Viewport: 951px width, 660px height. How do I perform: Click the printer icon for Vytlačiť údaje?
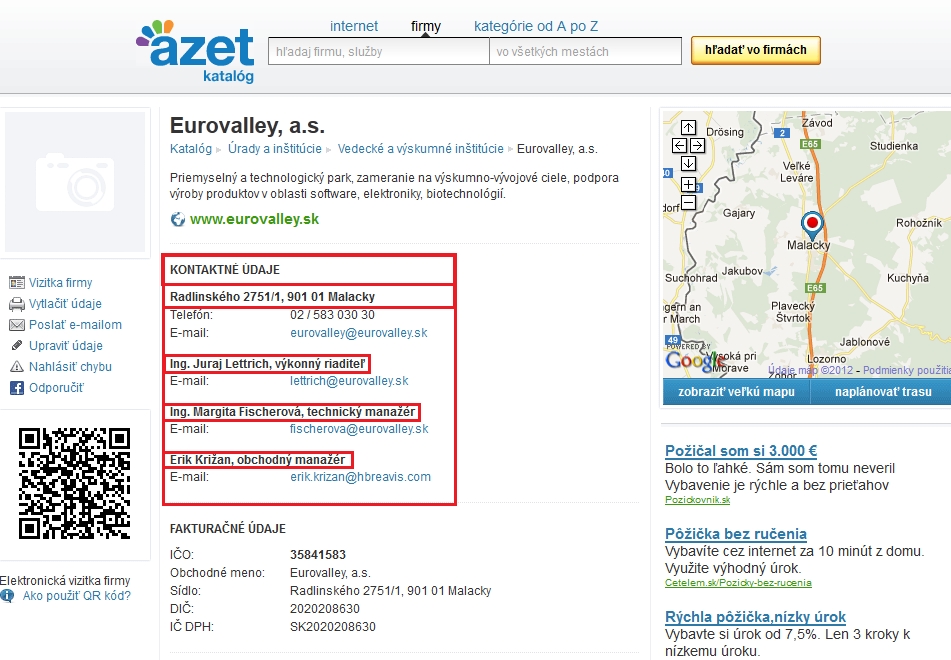pos(17,304)
